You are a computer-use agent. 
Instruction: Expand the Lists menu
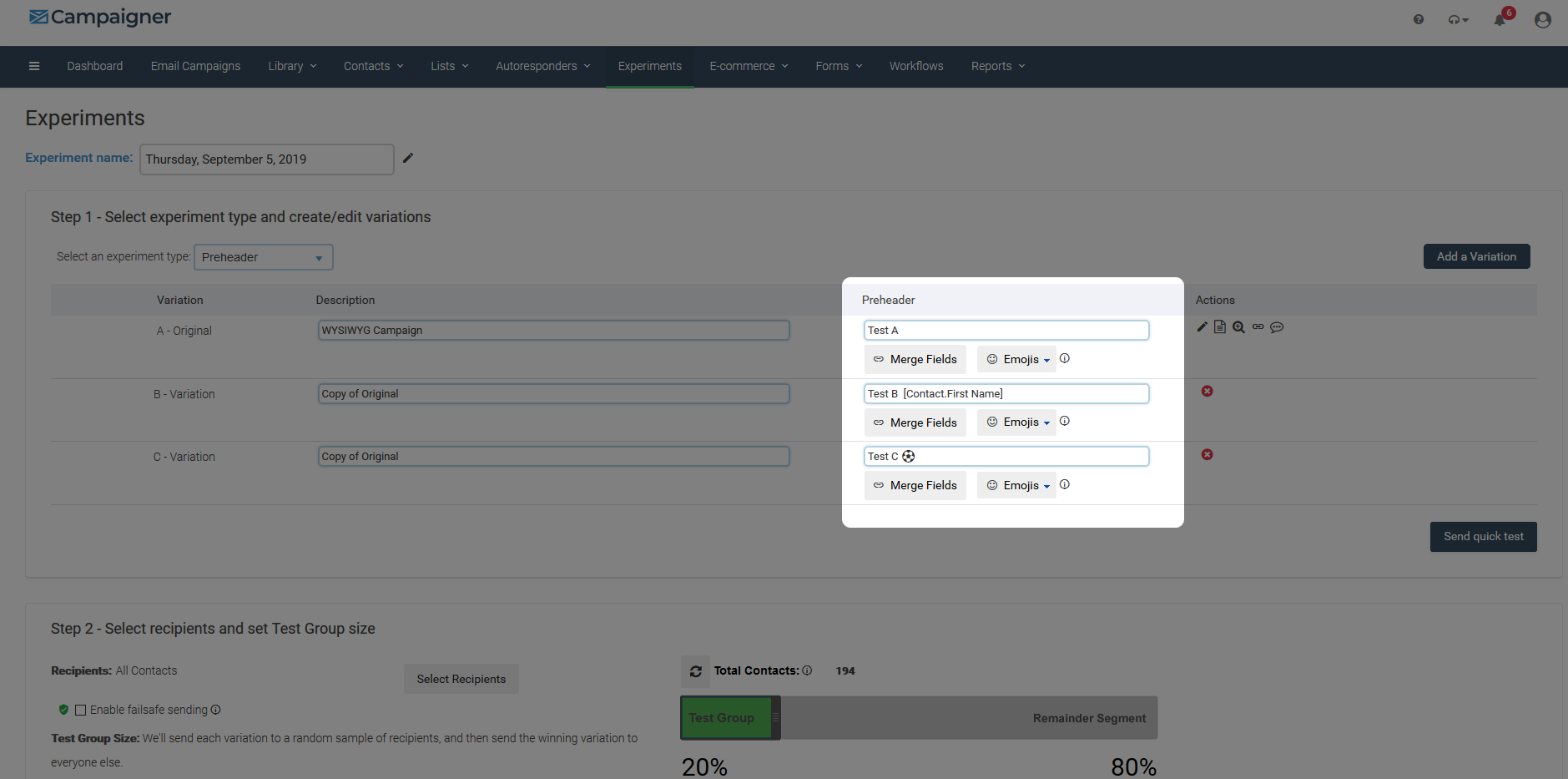point(450,66)
